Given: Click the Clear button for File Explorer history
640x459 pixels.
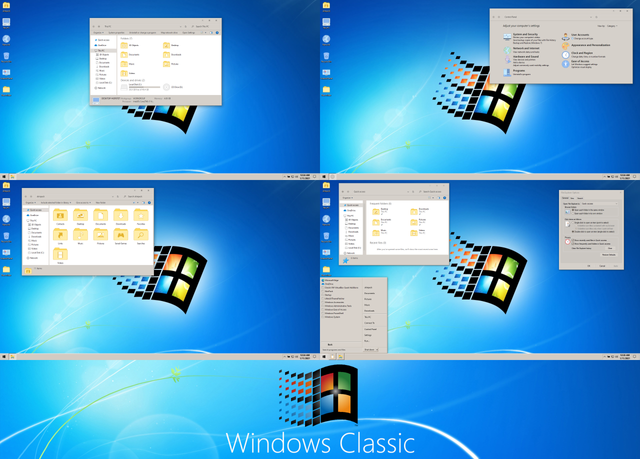Looking at the screenshot, I should [610, 248].
